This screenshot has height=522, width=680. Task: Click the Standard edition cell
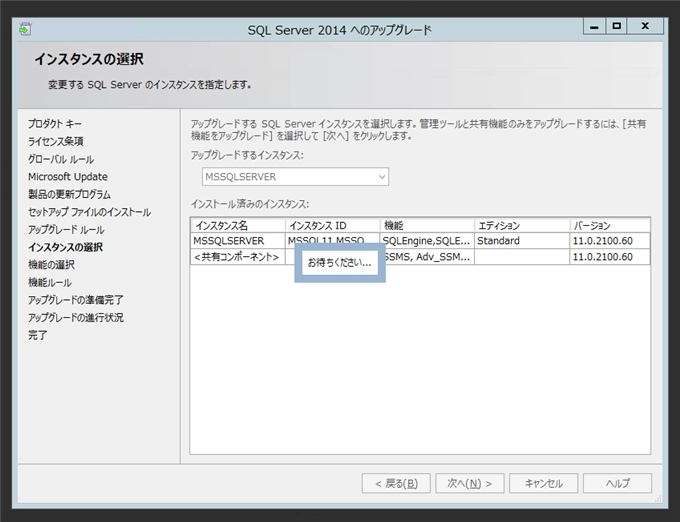[522, 241]
